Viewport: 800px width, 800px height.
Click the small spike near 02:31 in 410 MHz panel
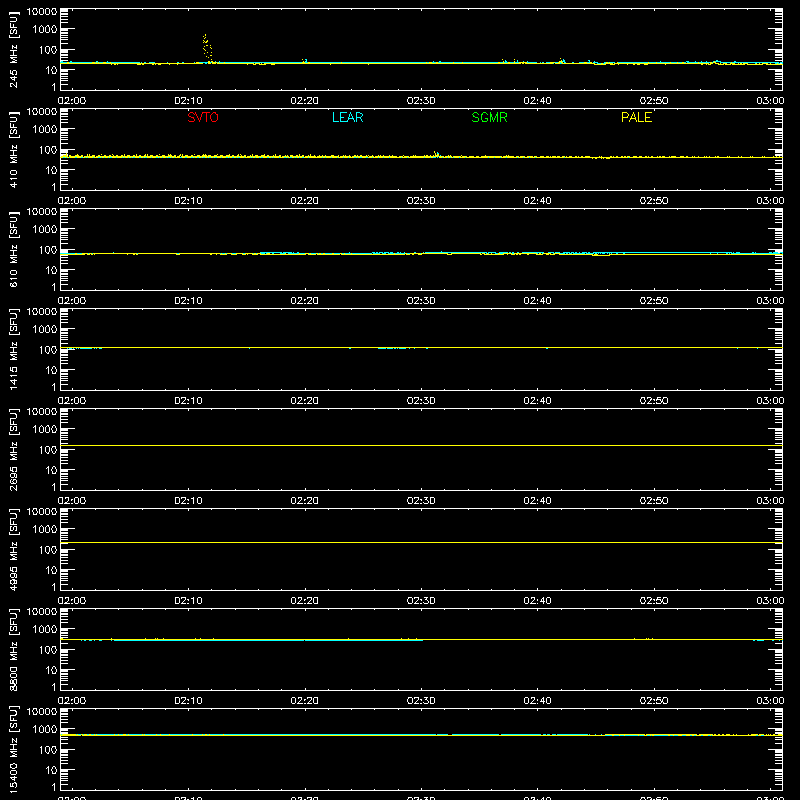coord(436,154)
